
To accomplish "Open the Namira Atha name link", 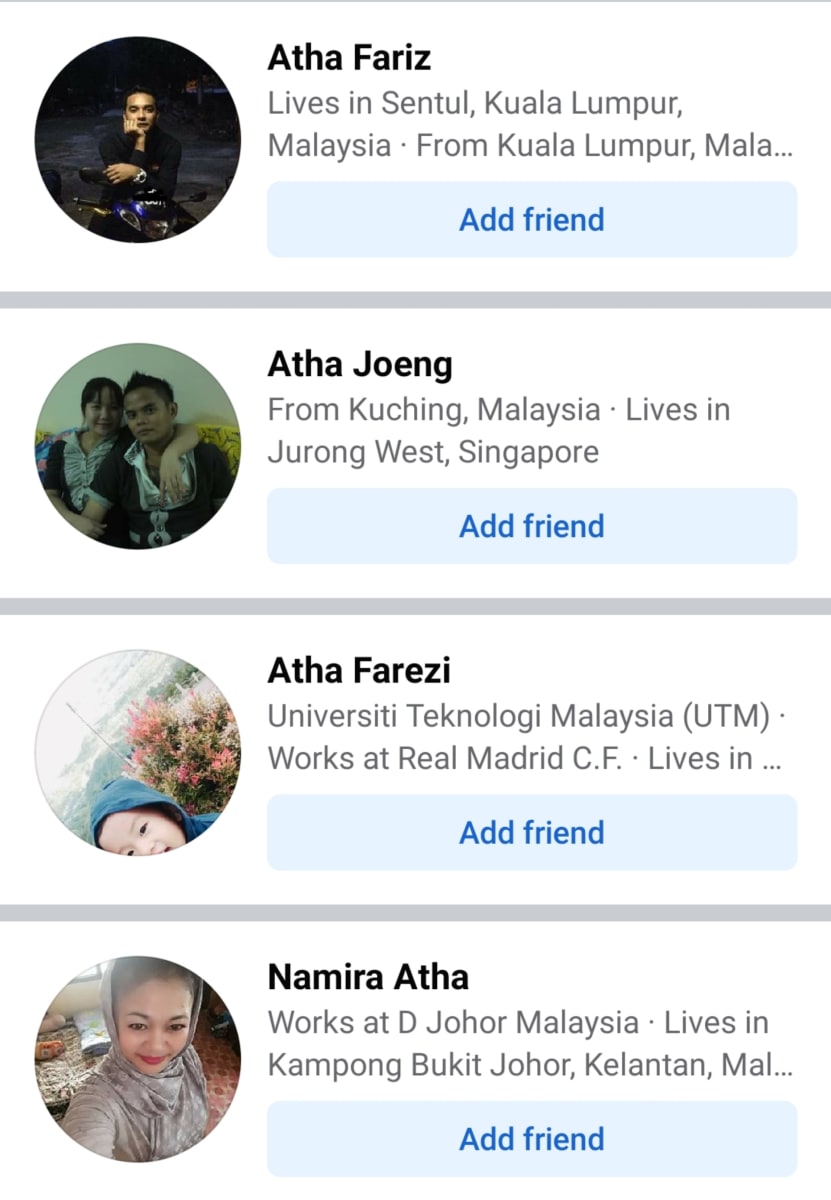I will (368, 977).
